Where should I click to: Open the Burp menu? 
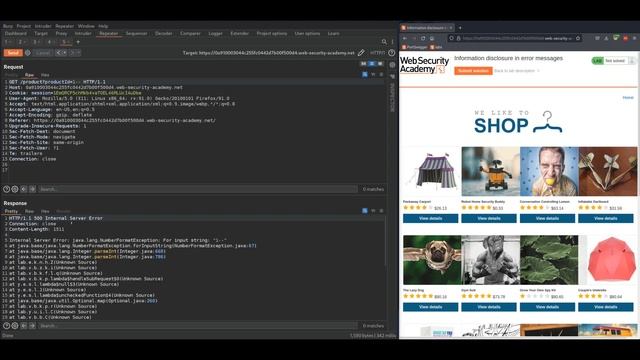pyautogui.click(x=7, y=26)
